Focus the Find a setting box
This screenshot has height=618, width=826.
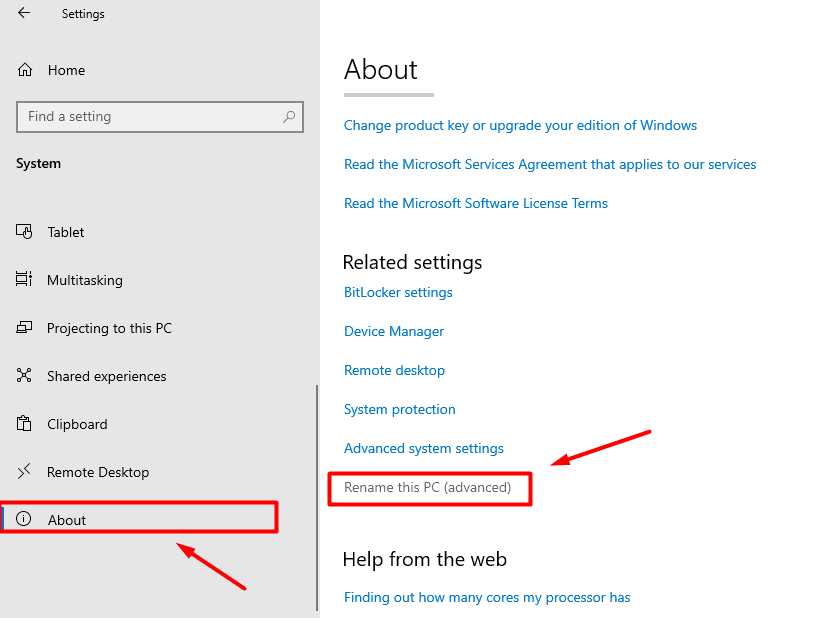coord(160,116)
